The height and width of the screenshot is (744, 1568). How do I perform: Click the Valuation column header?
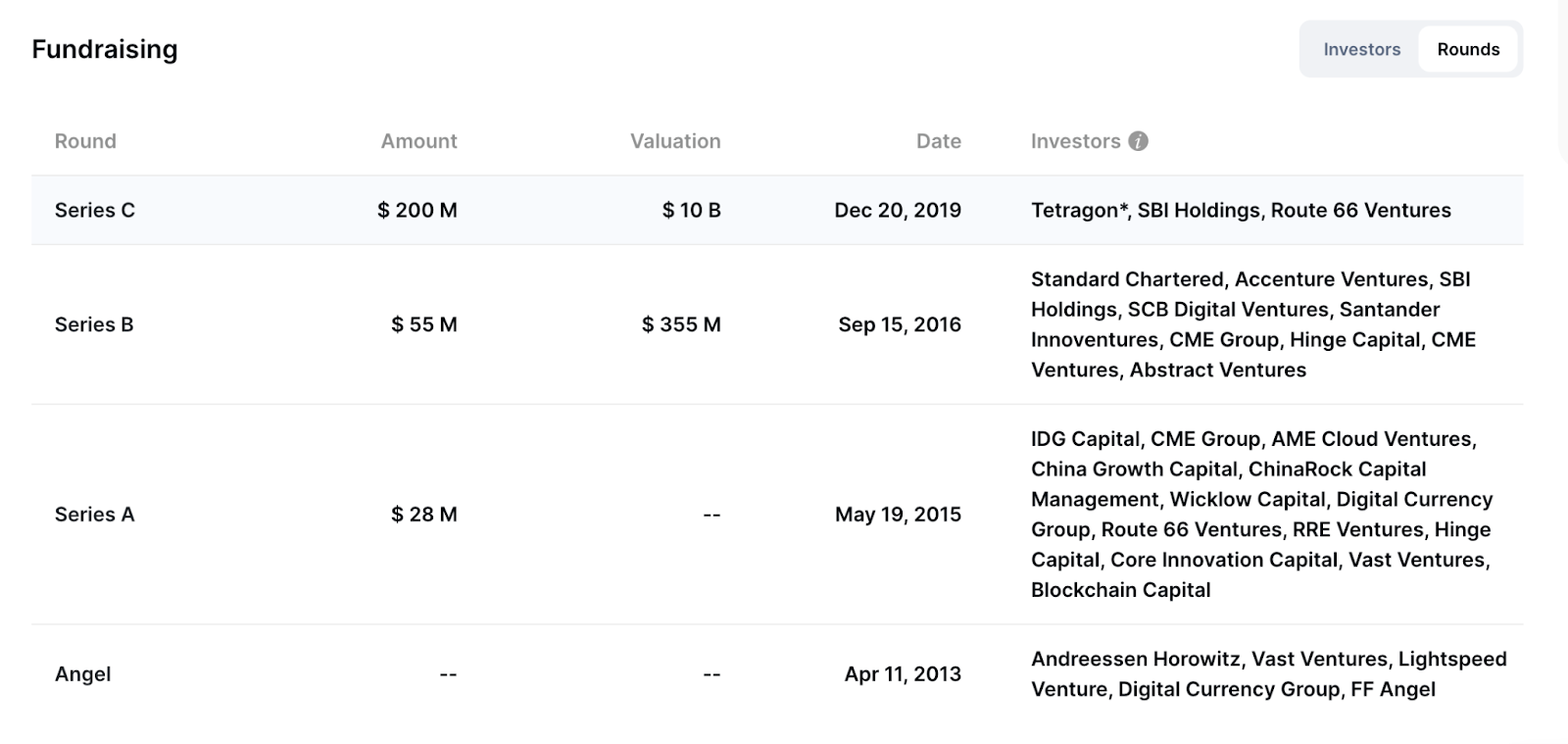[675, 141]
